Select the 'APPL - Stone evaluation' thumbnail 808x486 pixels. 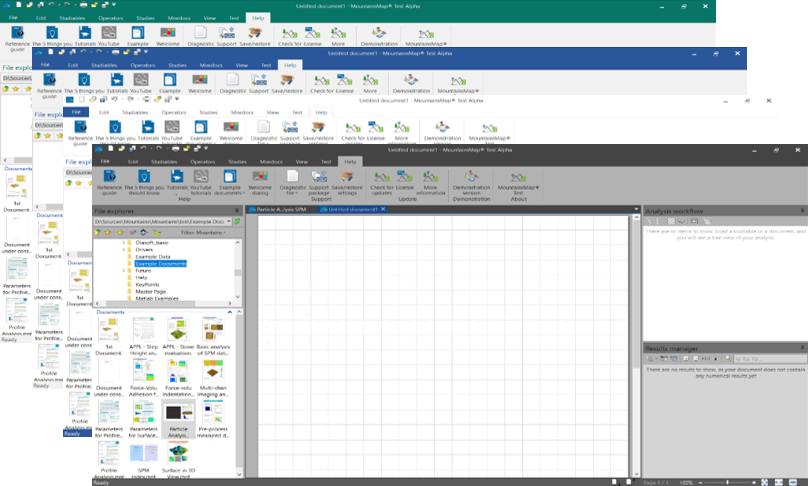tap(178, 337)
